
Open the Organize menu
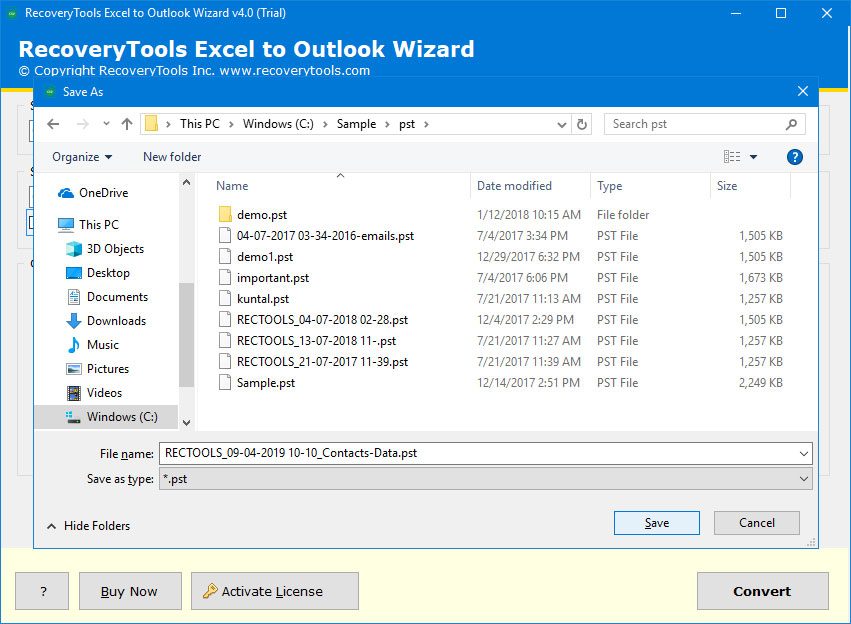82,157
